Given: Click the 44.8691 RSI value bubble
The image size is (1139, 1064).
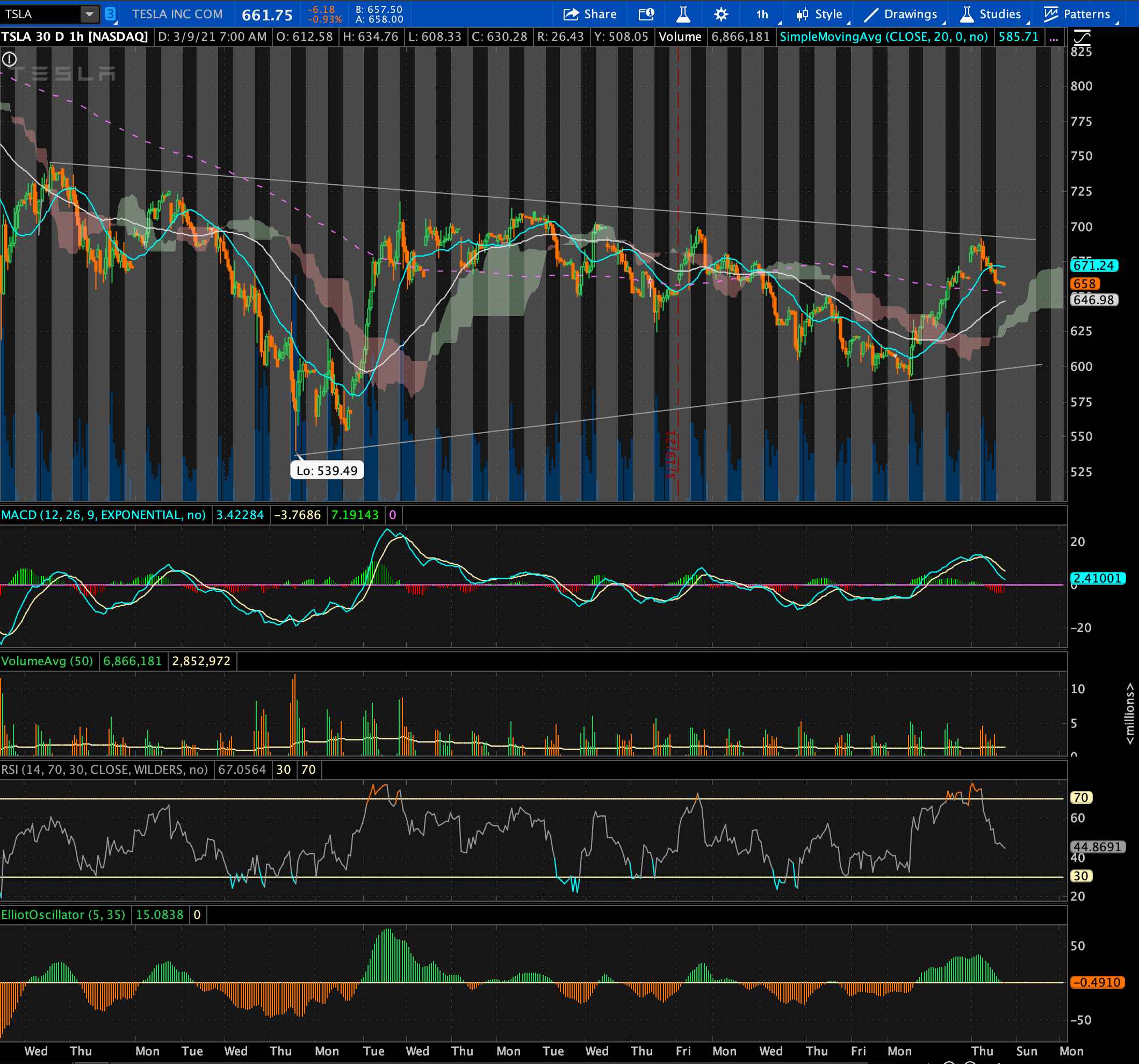Looking at the screenshot, I should click(x=1097, y=846).
